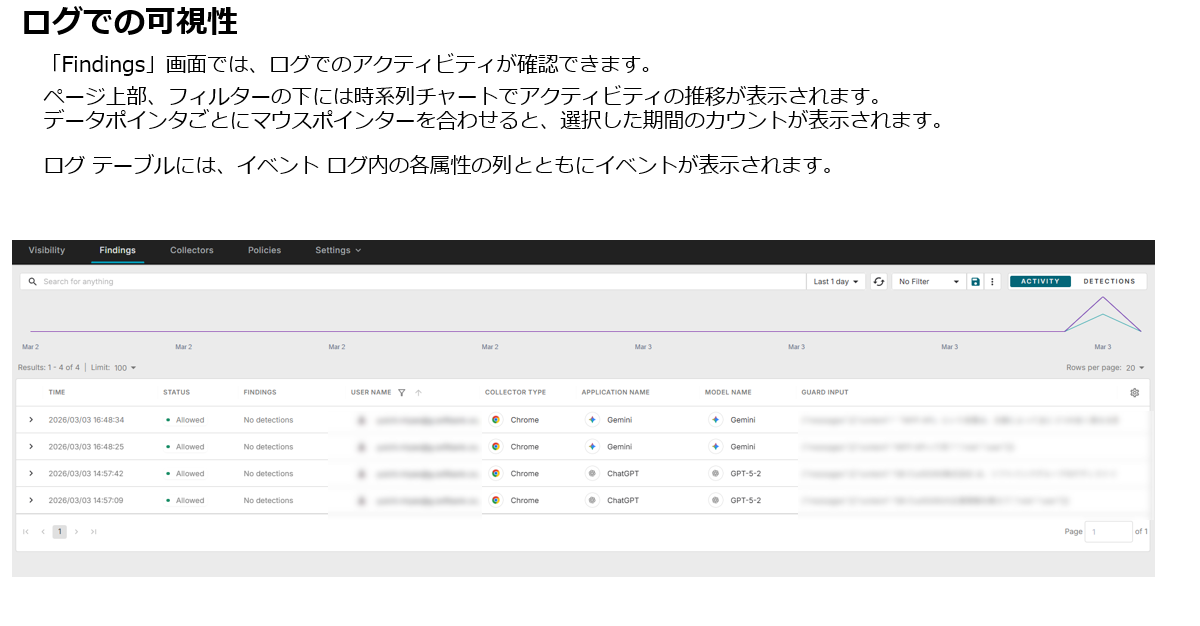
Task: Click the refresh icon beside Last 1 day
Action: tap(879, 282)
